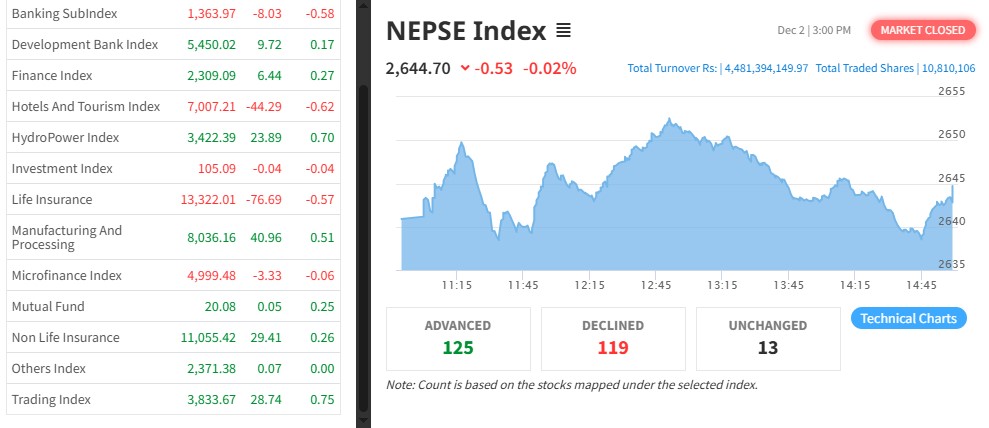Select Hotels And Tourism Index
Screen dimensions: 989x428
86,106
